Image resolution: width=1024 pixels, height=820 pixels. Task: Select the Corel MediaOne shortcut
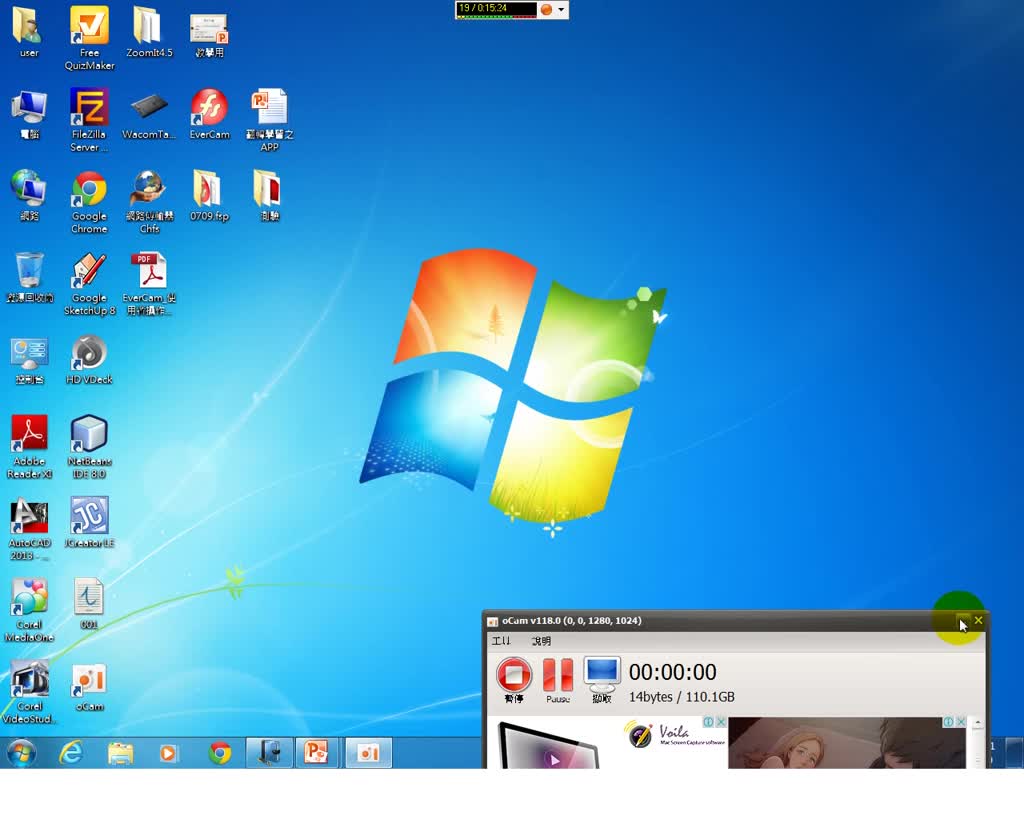click(x=29, y=610)
